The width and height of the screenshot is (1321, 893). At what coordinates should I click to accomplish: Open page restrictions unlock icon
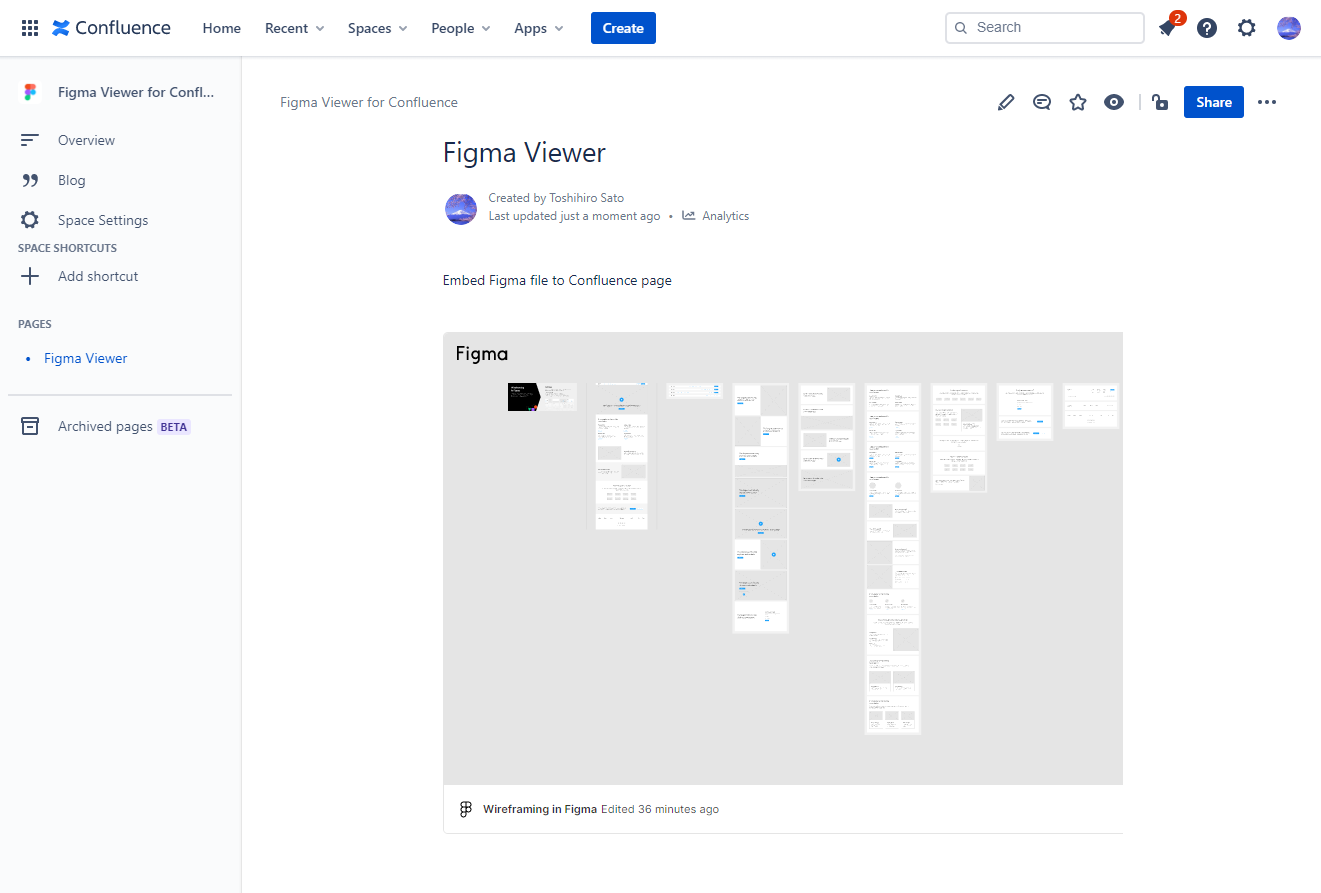click(1160, 102)
